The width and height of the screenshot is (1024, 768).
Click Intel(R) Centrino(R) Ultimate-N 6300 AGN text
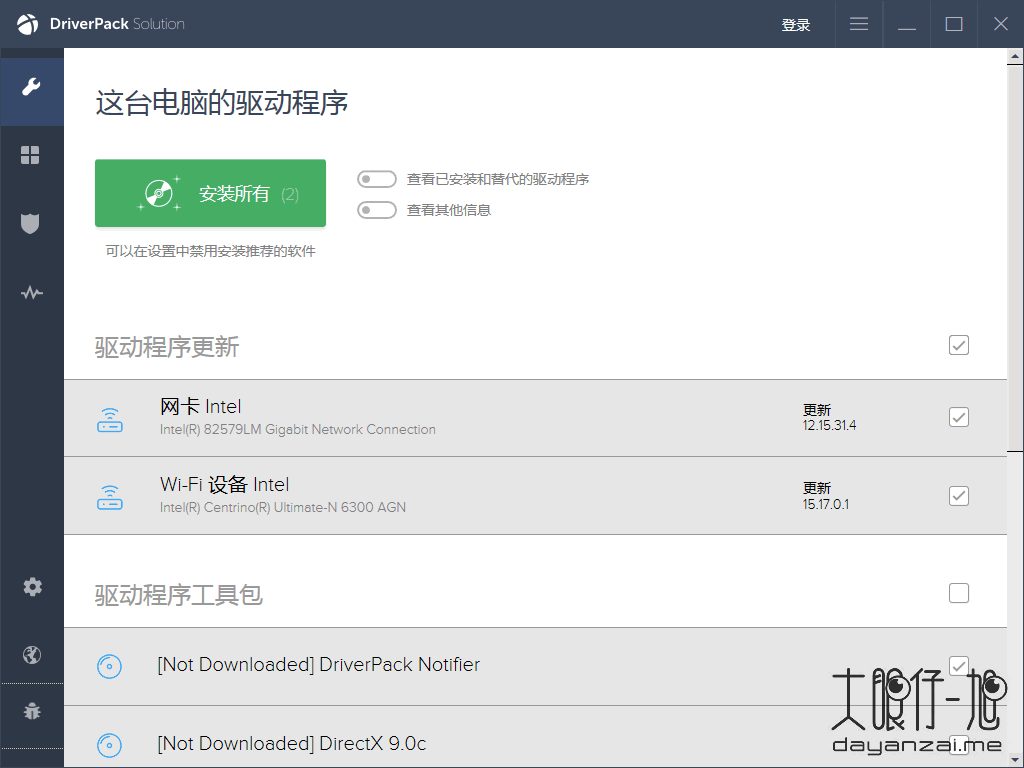click(283, 507)
